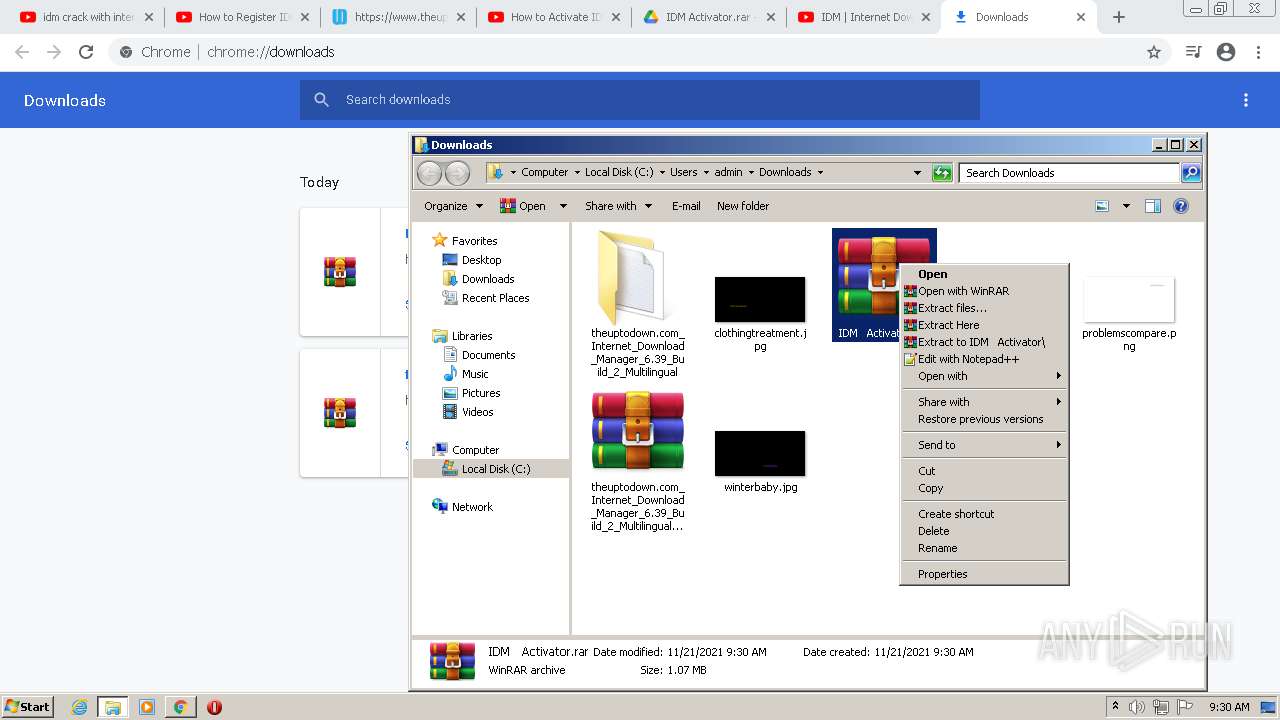1280x720 pixels.
Task: Open Explorer help icon
Action: pos(1181,206)
